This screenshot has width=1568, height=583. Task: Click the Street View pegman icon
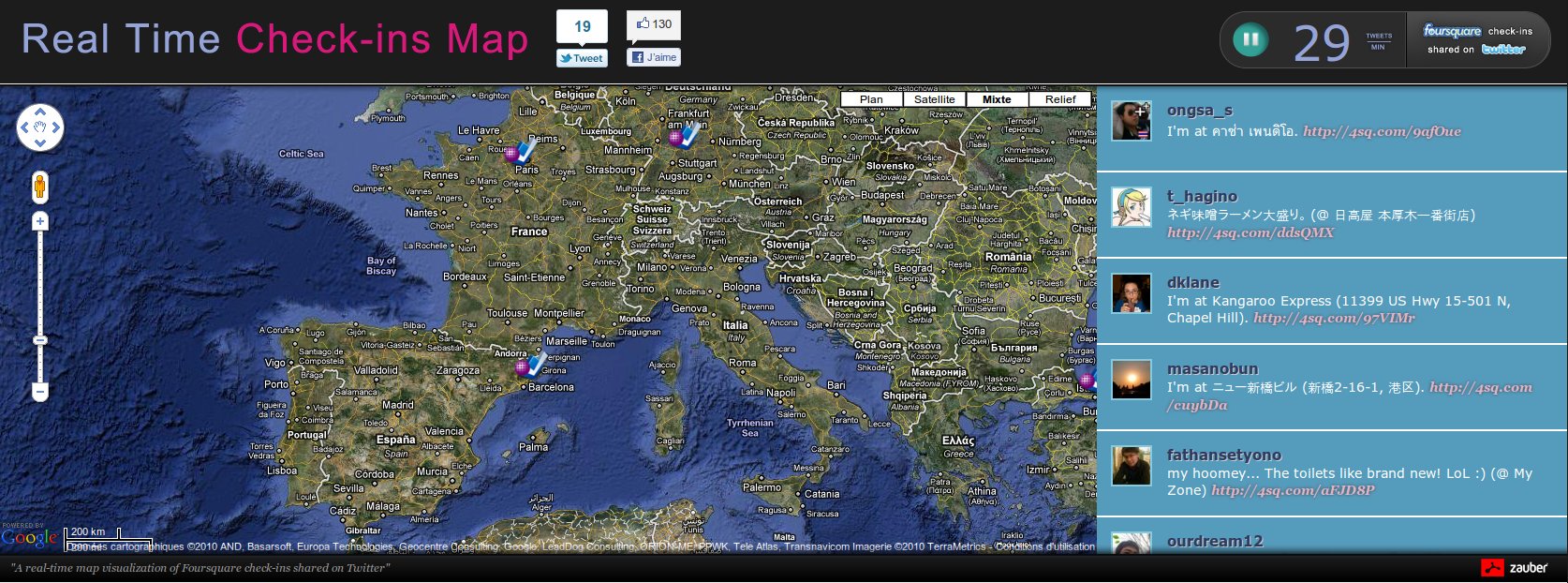pos(39,187)
